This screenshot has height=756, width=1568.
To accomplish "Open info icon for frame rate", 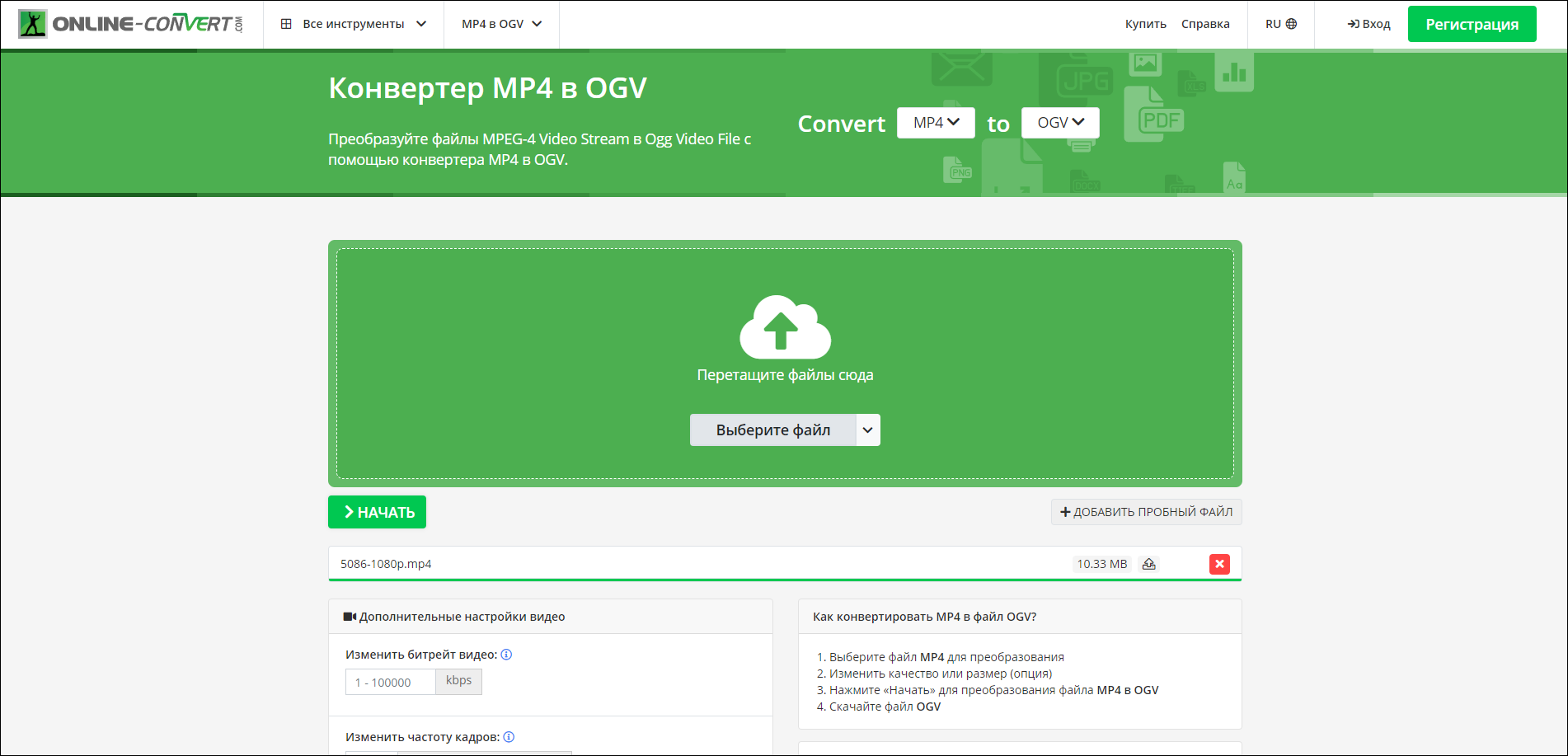I will click(509, 737).
